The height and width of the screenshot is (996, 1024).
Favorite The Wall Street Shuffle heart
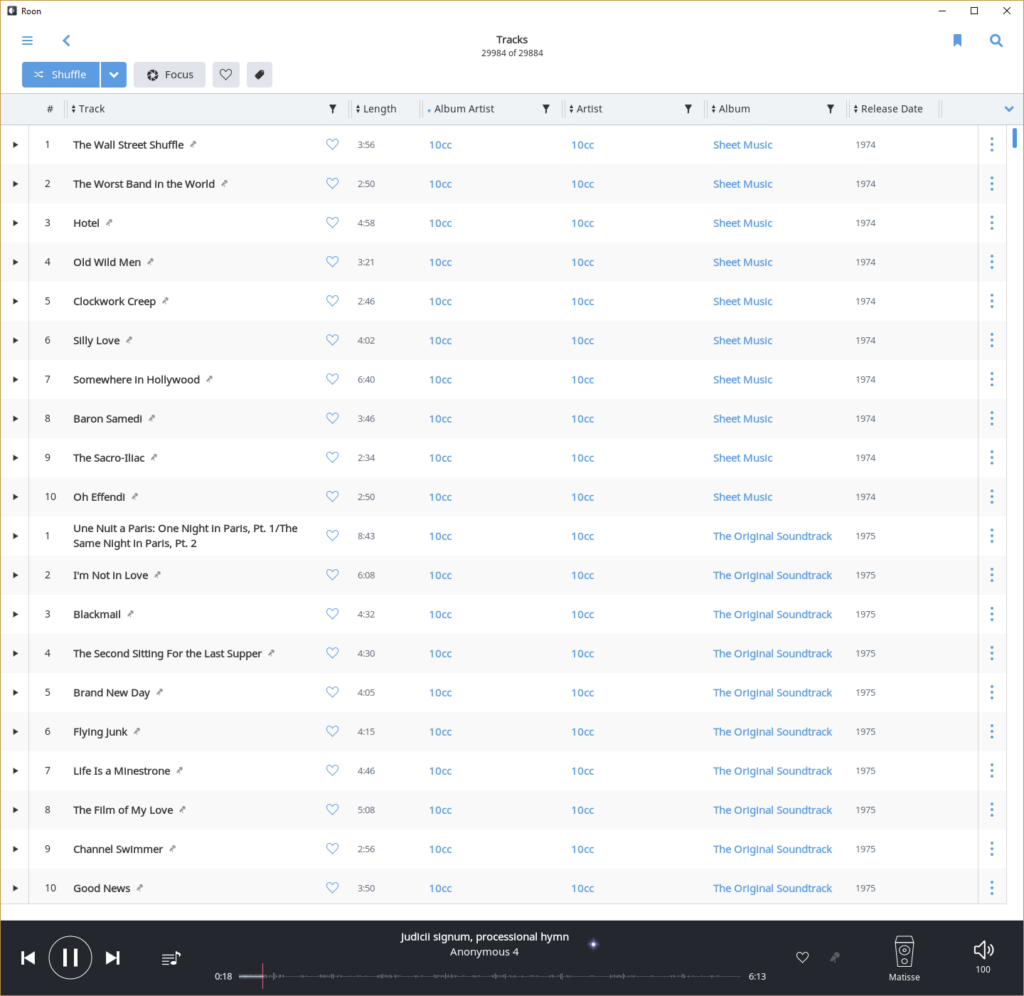pos(332,144)
